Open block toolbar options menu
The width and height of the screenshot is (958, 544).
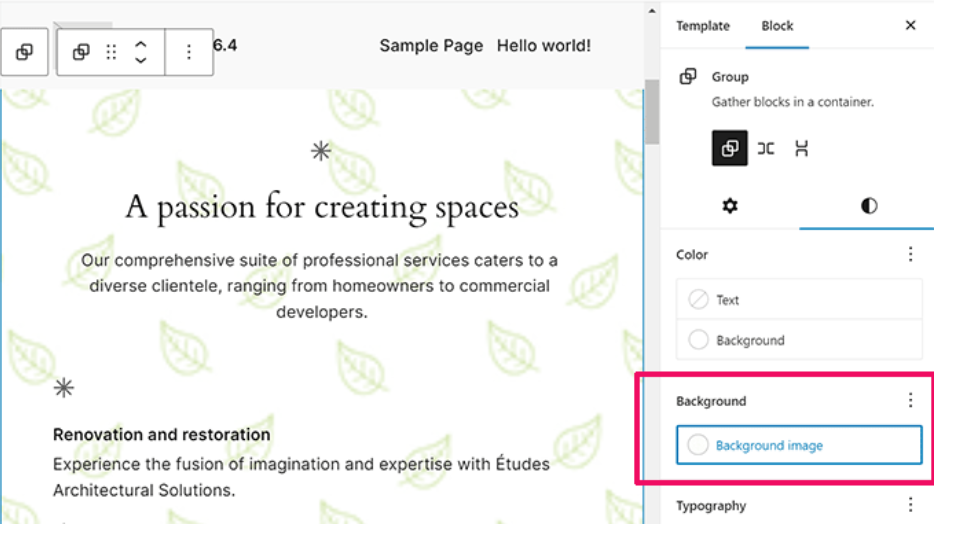tap(189, 52)
